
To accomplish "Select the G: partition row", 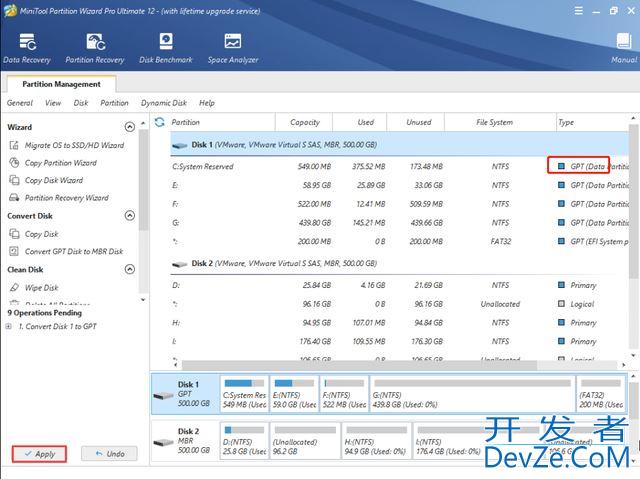I will coord(400,223).
